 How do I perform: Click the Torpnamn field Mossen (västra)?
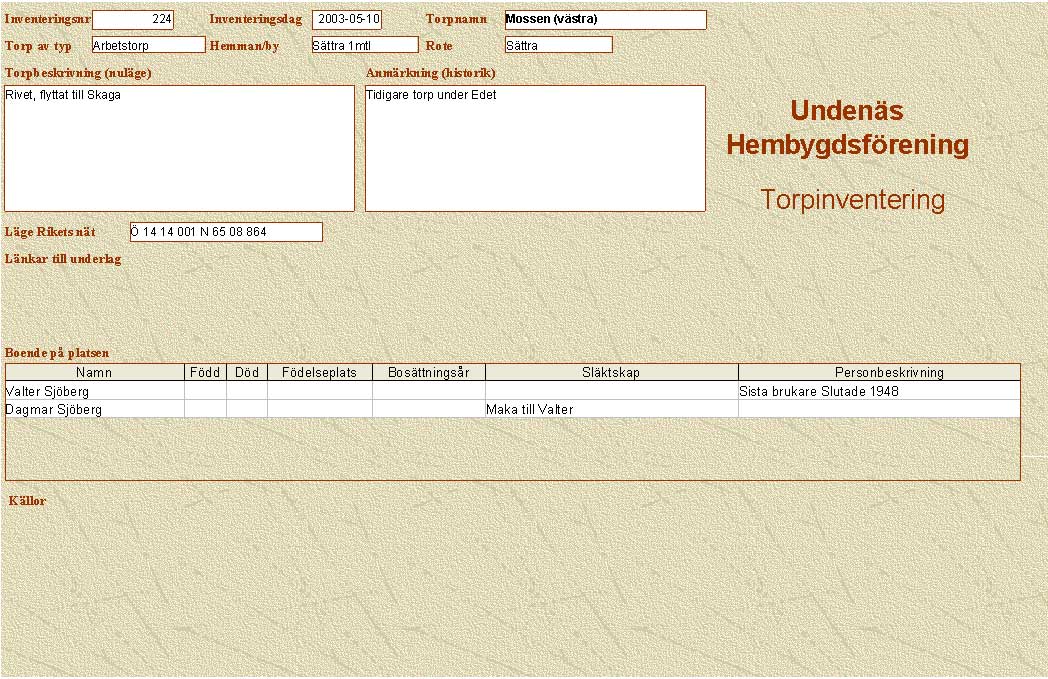coord(605,19)
